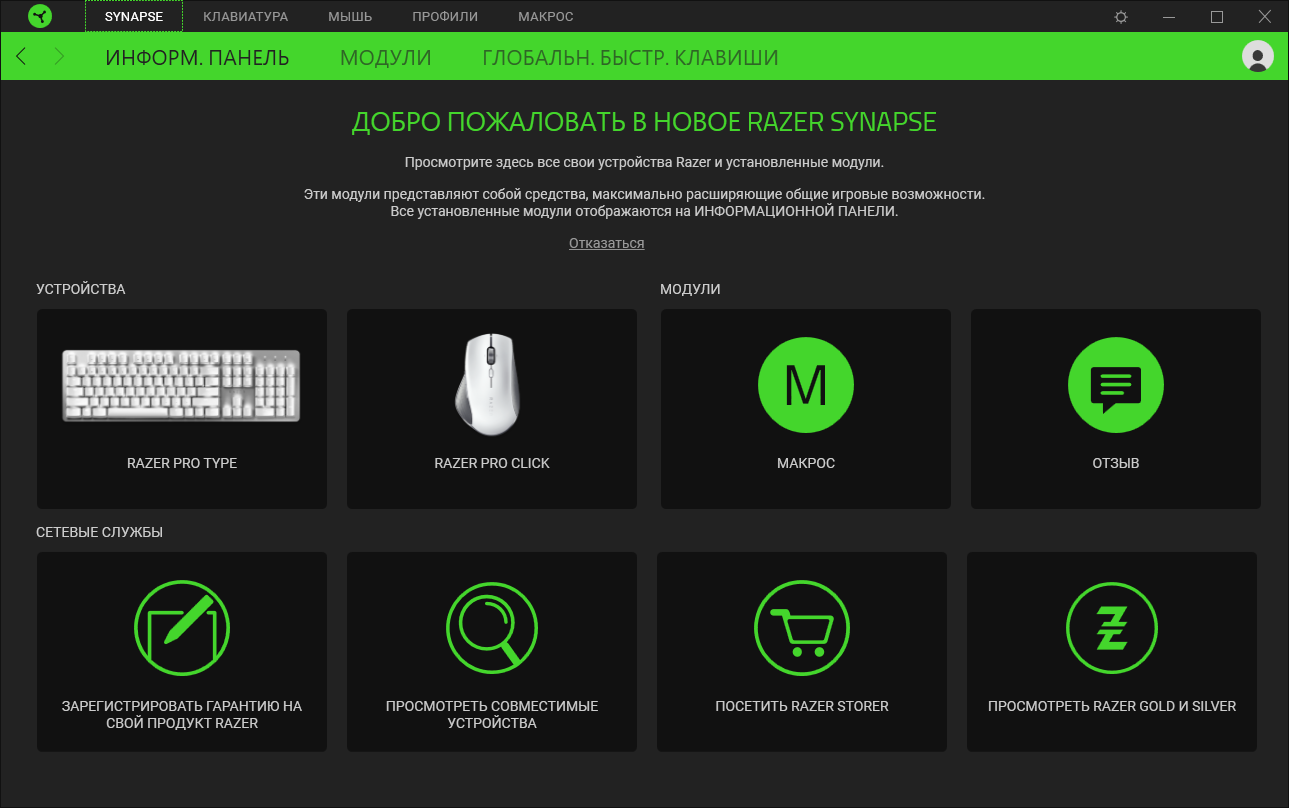Open the Отзыв feedback icon
The image size is (1289, 808).
click(x=1116, y=385)
